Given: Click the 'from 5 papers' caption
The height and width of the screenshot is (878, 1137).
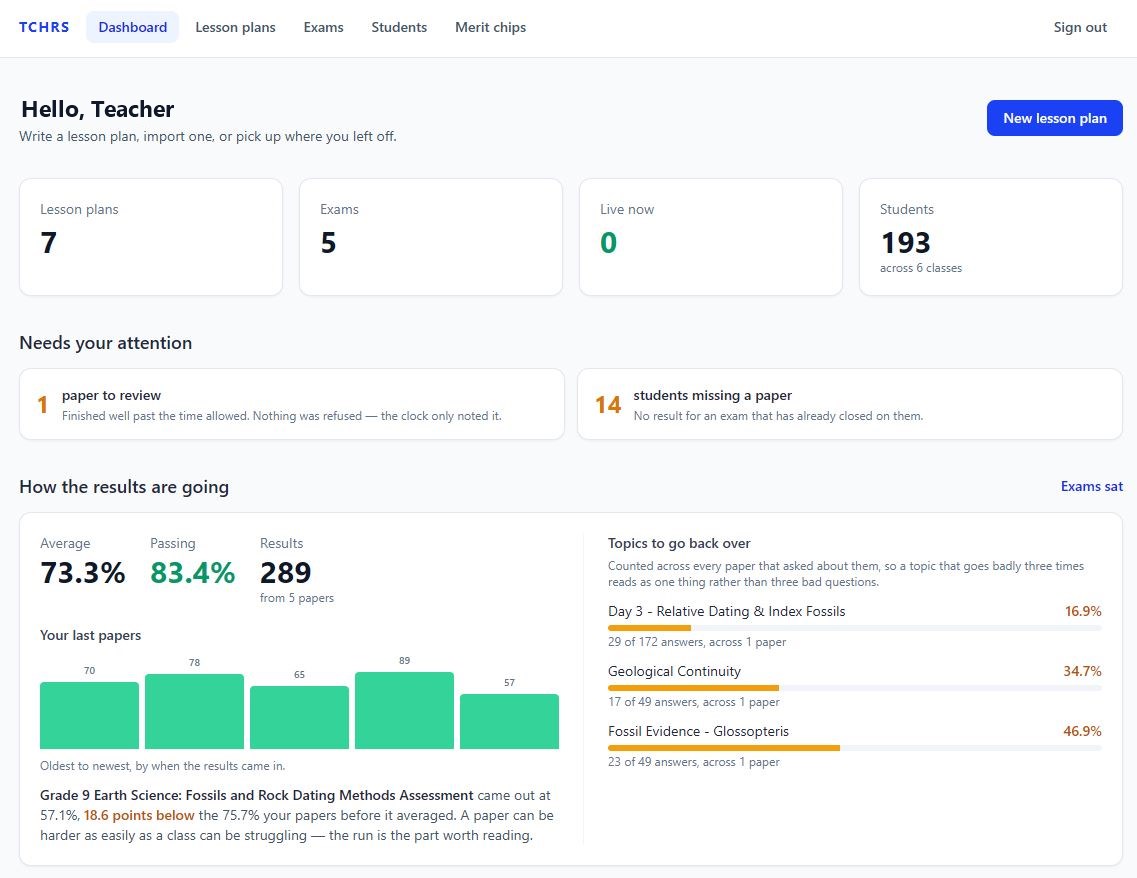Looking at the screenshot, I should (297, 598).
